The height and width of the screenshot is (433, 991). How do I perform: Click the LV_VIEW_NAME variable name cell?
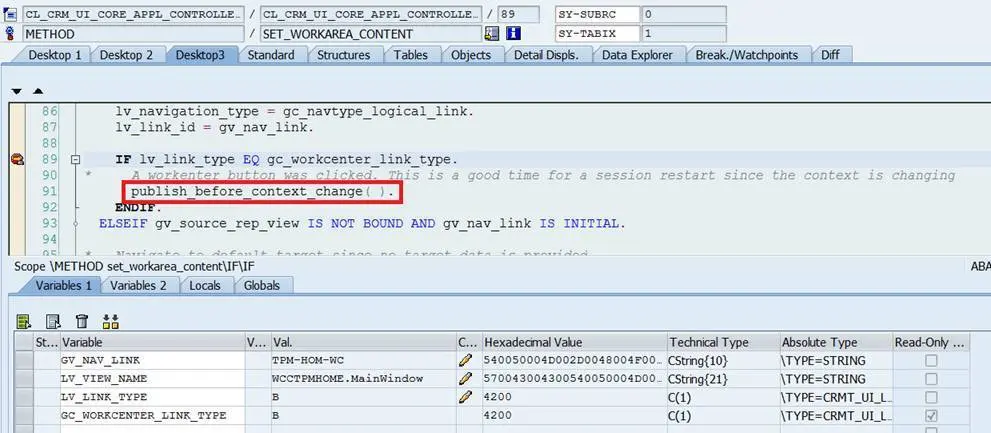pyautogui.click(x=152, y=379)
